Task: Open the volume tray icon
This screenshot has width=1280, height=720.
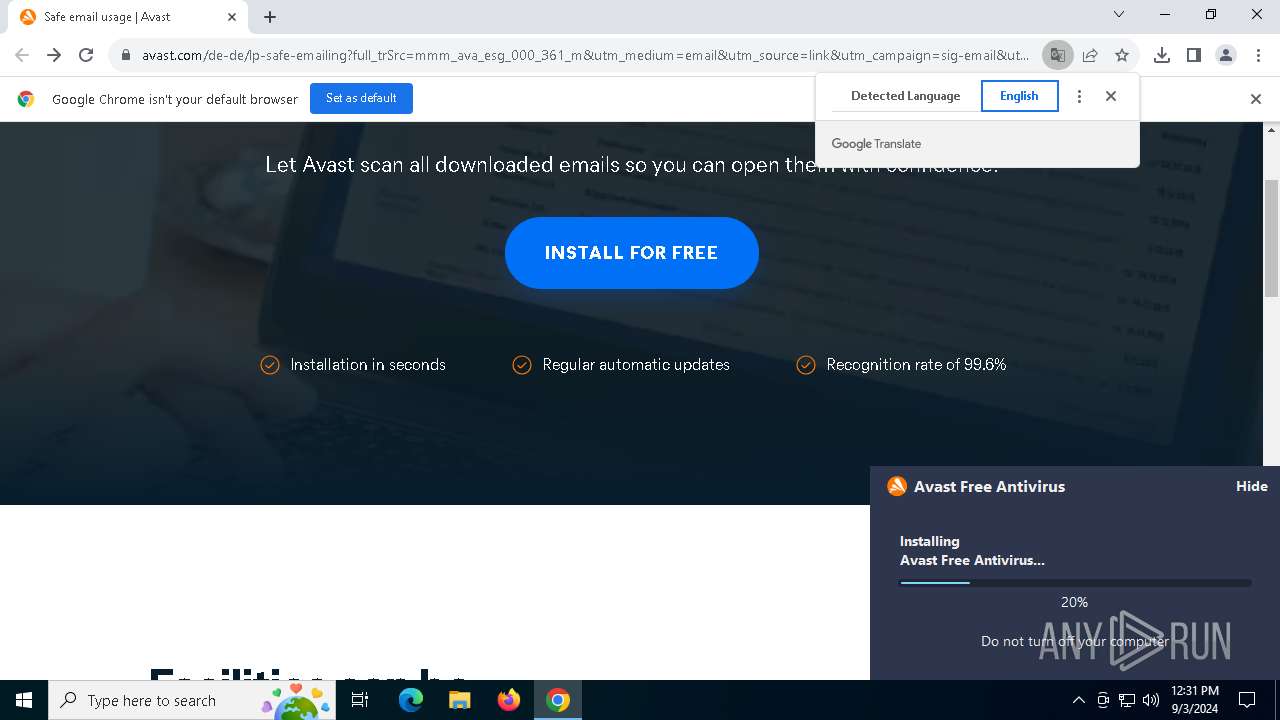Action: tap(1151, 700)
